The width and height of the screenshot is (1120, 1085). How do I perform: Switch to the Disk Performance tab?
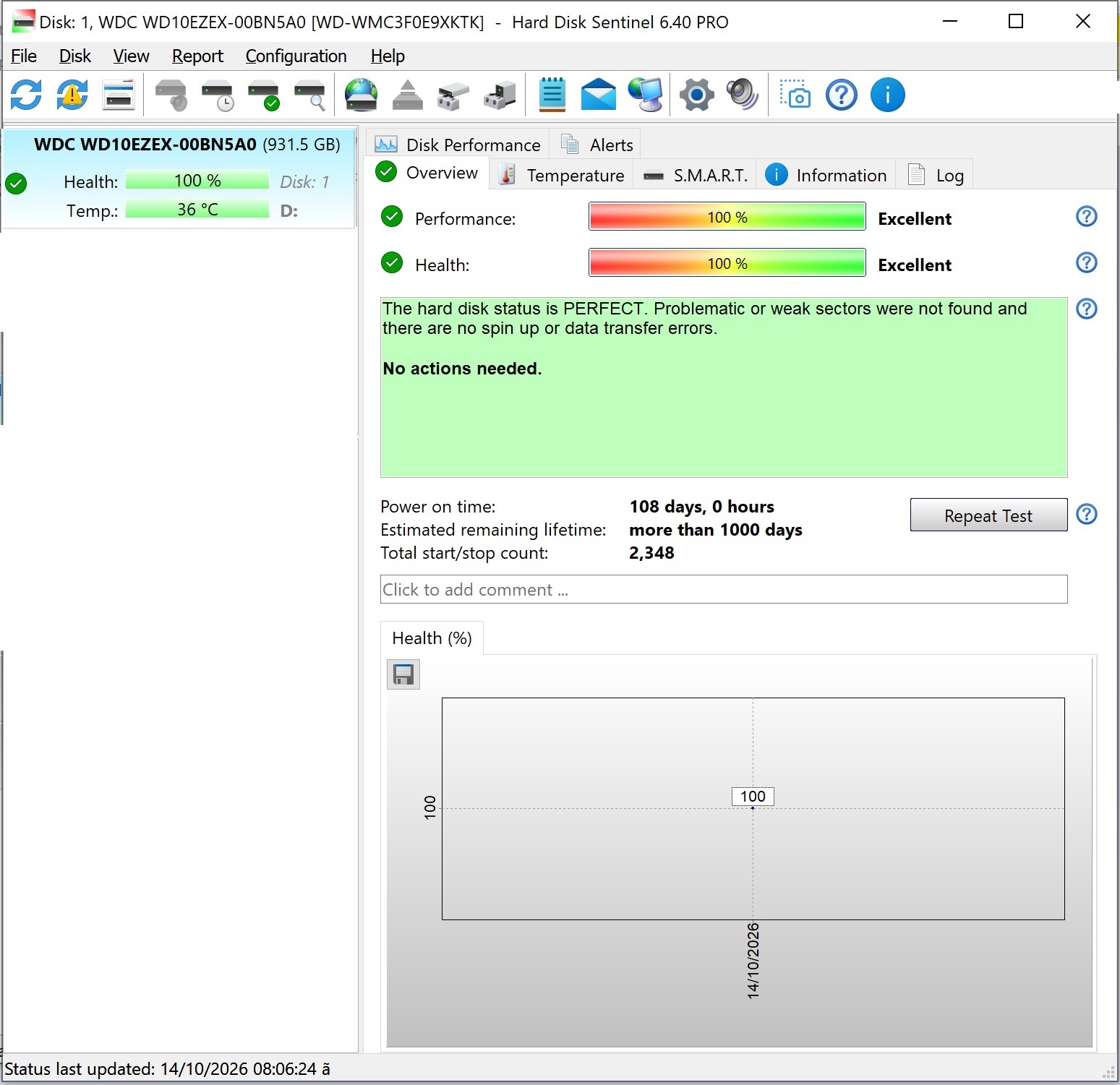click(458, 145)
